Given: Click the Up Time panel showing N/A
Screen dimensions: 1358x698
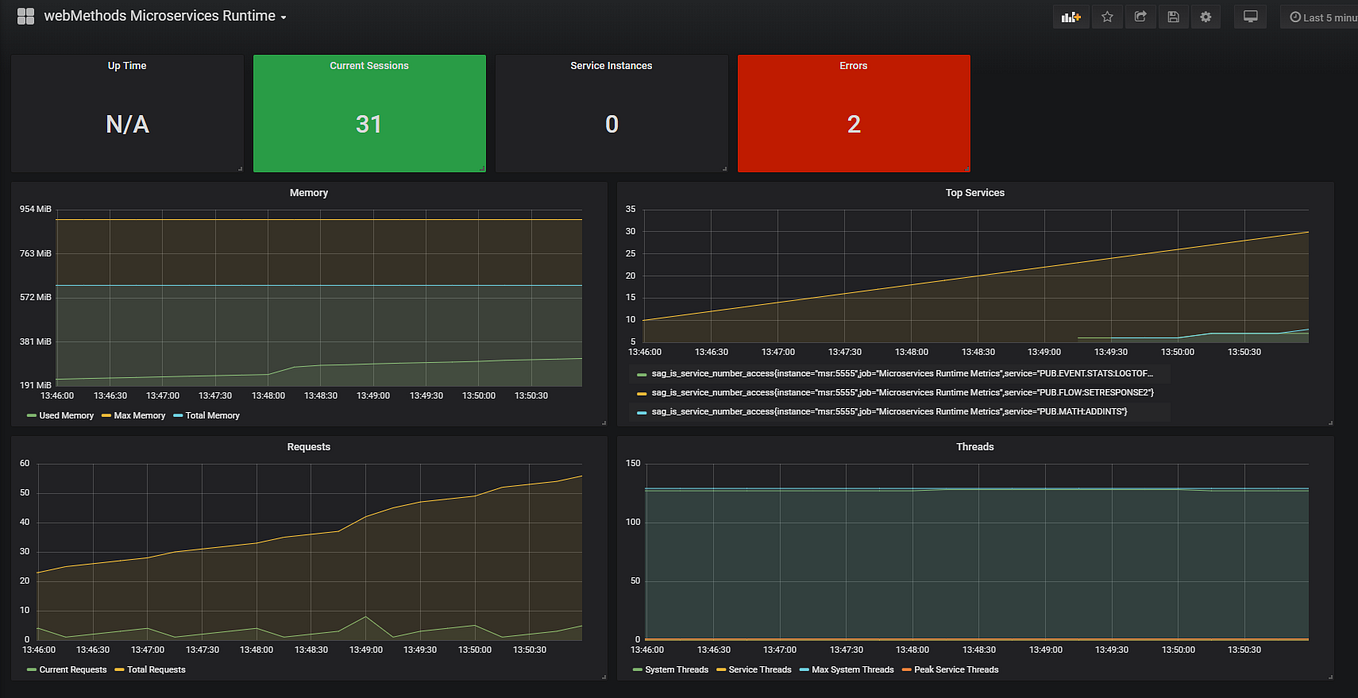Looking at the screenshot, I should pyautogui.click(x=126, y=113).
